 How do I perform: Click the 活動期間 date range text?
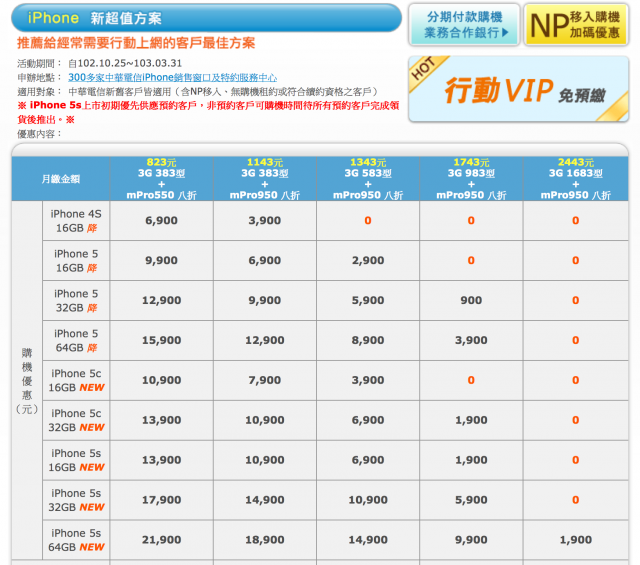click(125, 63)
